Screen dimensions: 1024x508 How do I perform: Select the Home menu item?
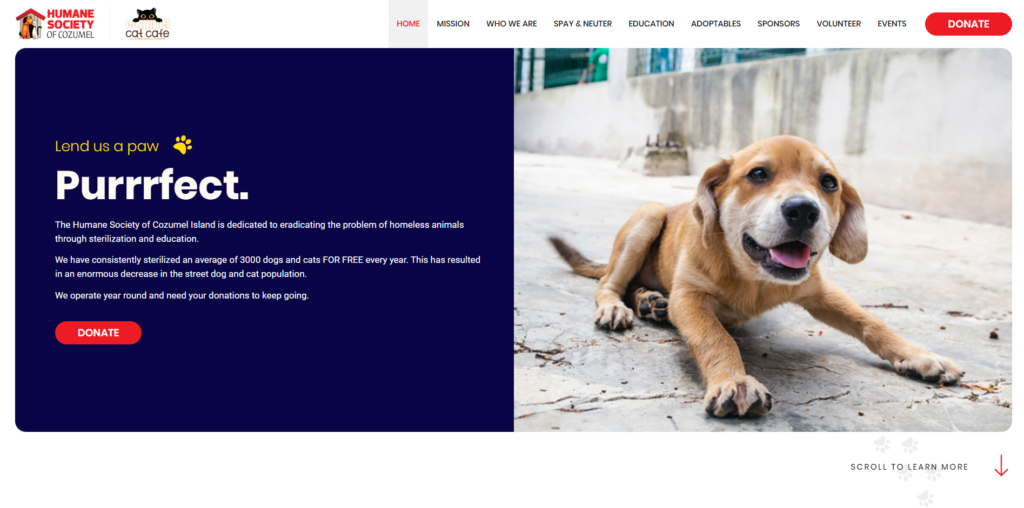(408, 24)
